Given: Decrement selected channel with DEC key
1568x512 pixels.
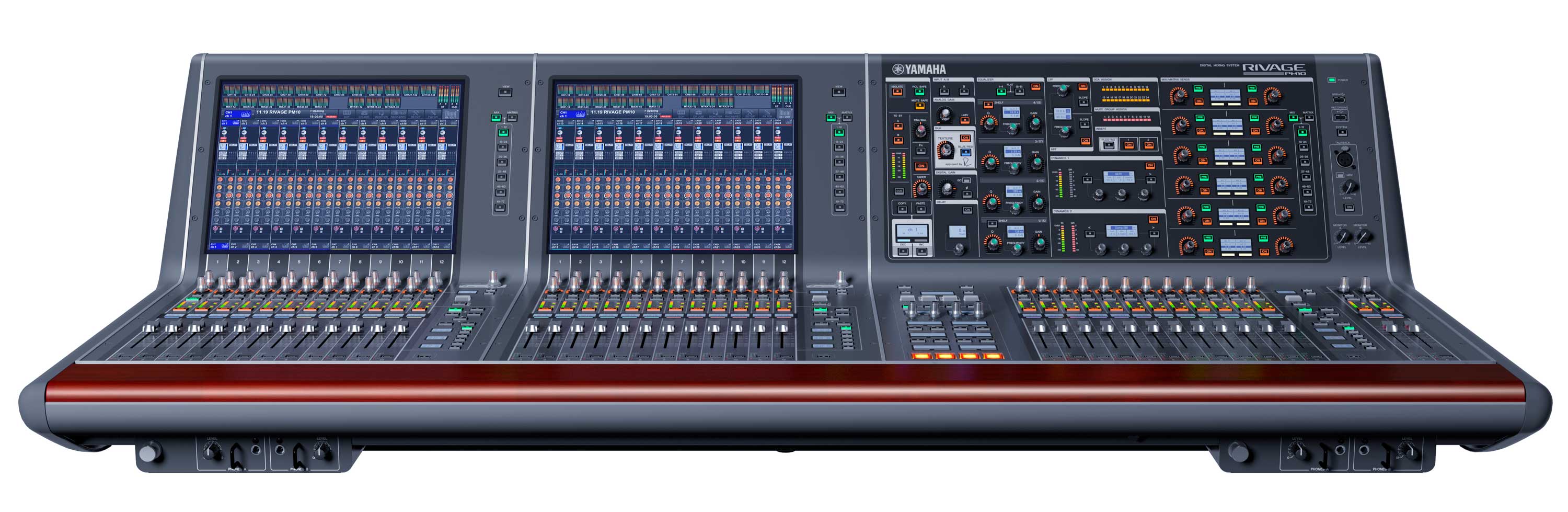Looking at the screenshot, I should (x=903, y=252).
